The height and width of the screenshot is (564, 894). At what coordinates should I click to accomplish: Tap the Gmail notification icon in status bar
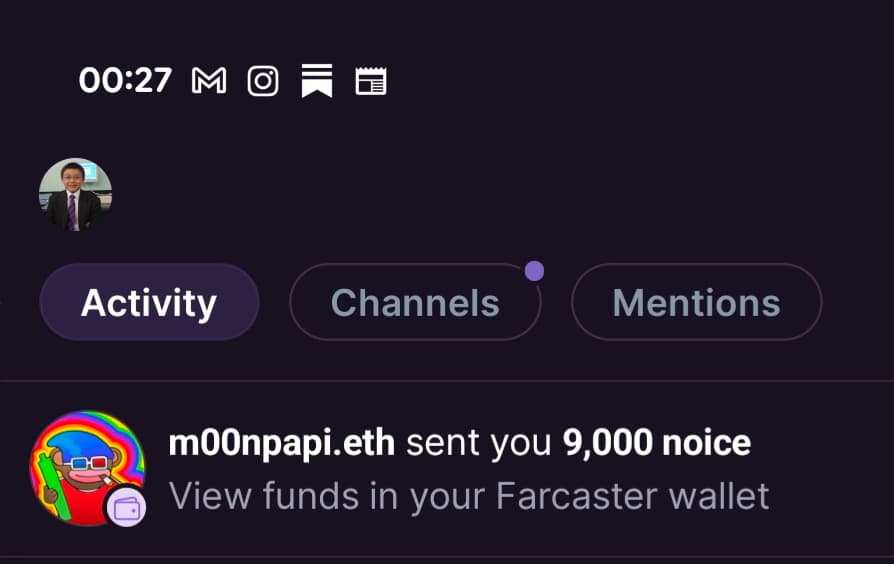(209, 81)
